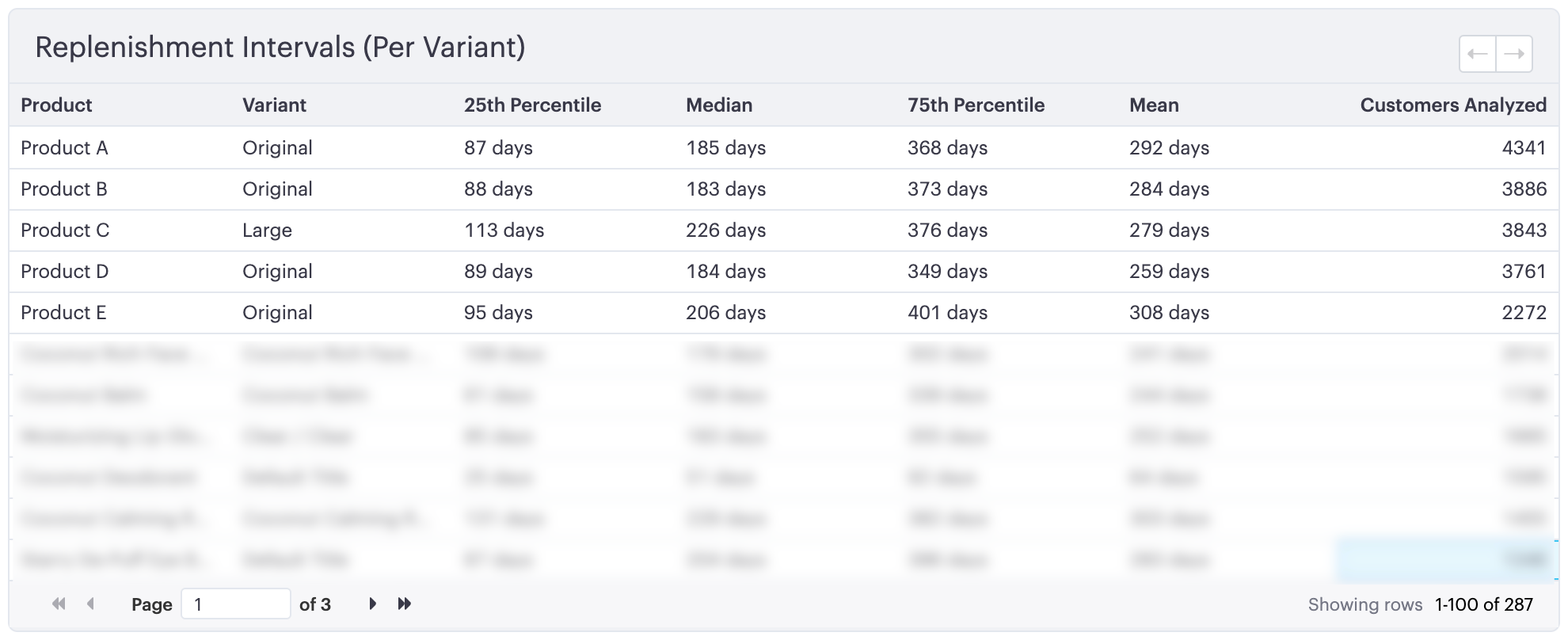The height and width of the screenshot is (640, 1568).
Task: Click the page number input field
Action: coord(235,603)
